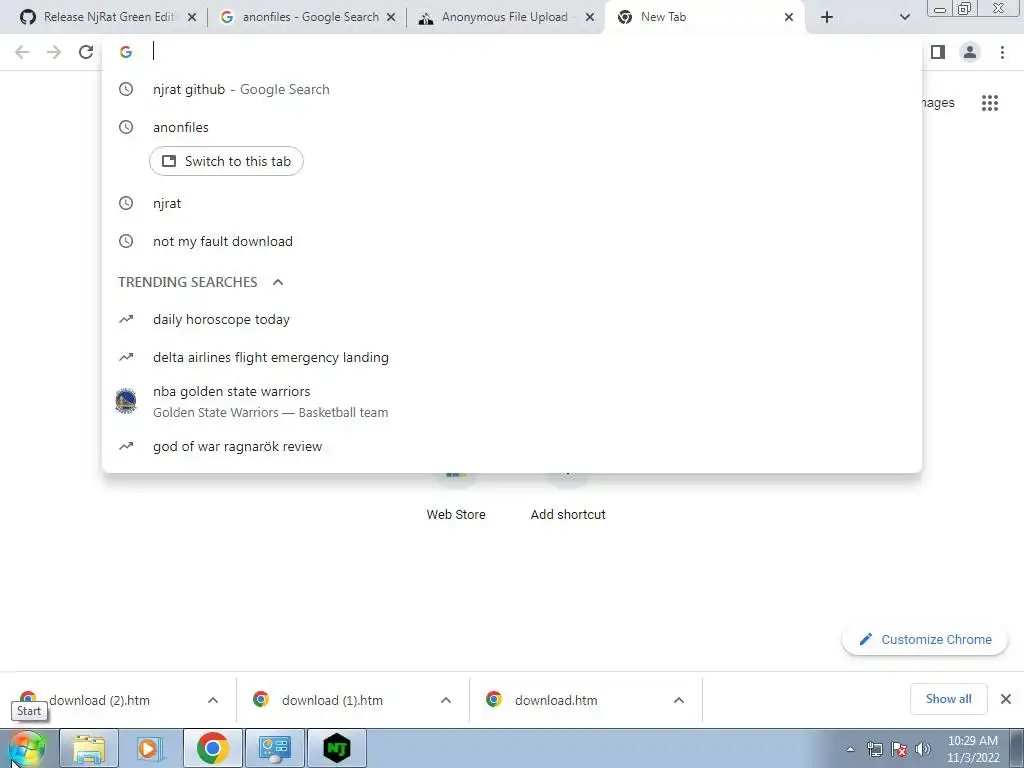This screenshot has width=1024, height=768.
Task: Click the Golden State Warriors logo
Action: tap(126, 401)
